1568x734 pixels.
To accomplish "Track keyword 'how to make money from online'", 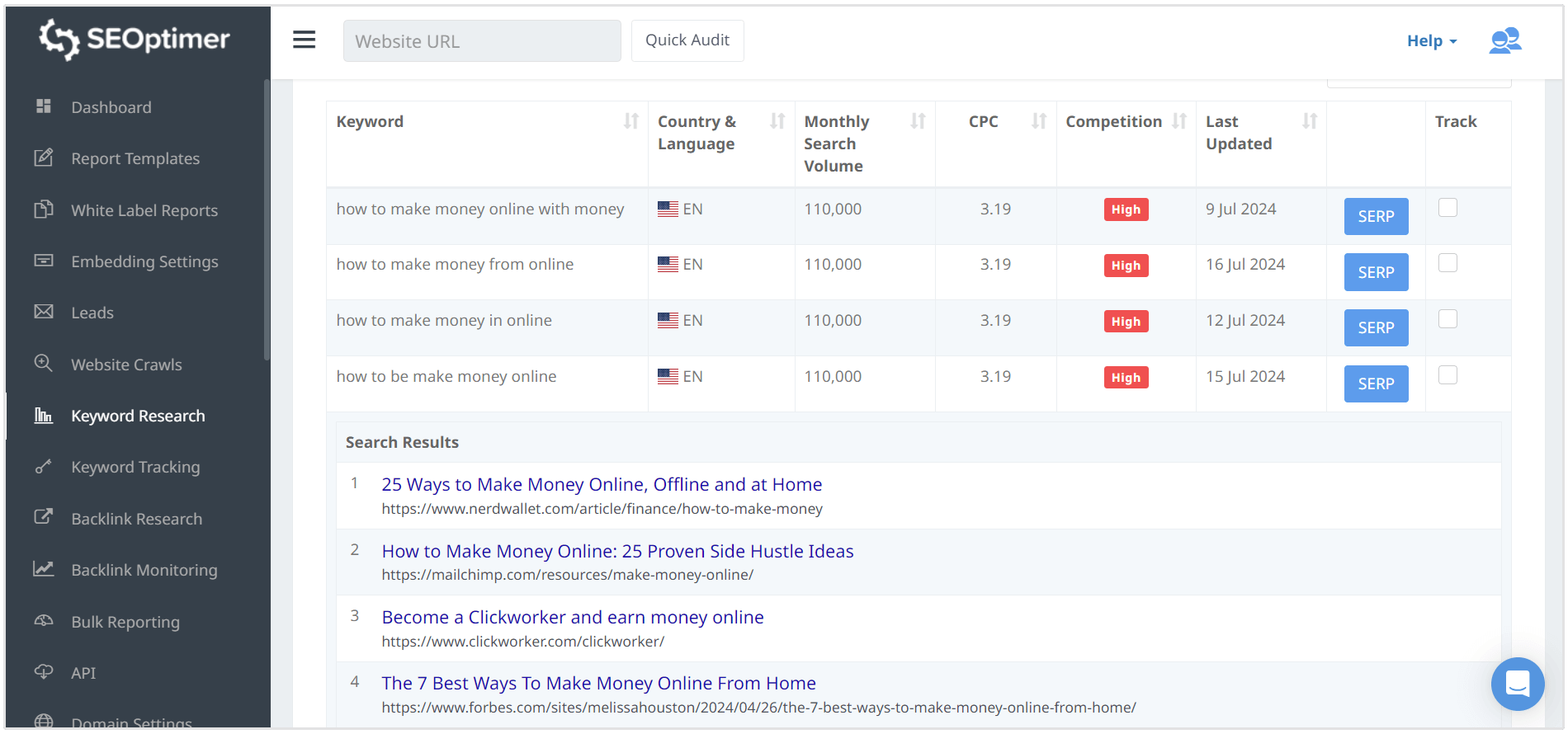I will coord(1448,263).
